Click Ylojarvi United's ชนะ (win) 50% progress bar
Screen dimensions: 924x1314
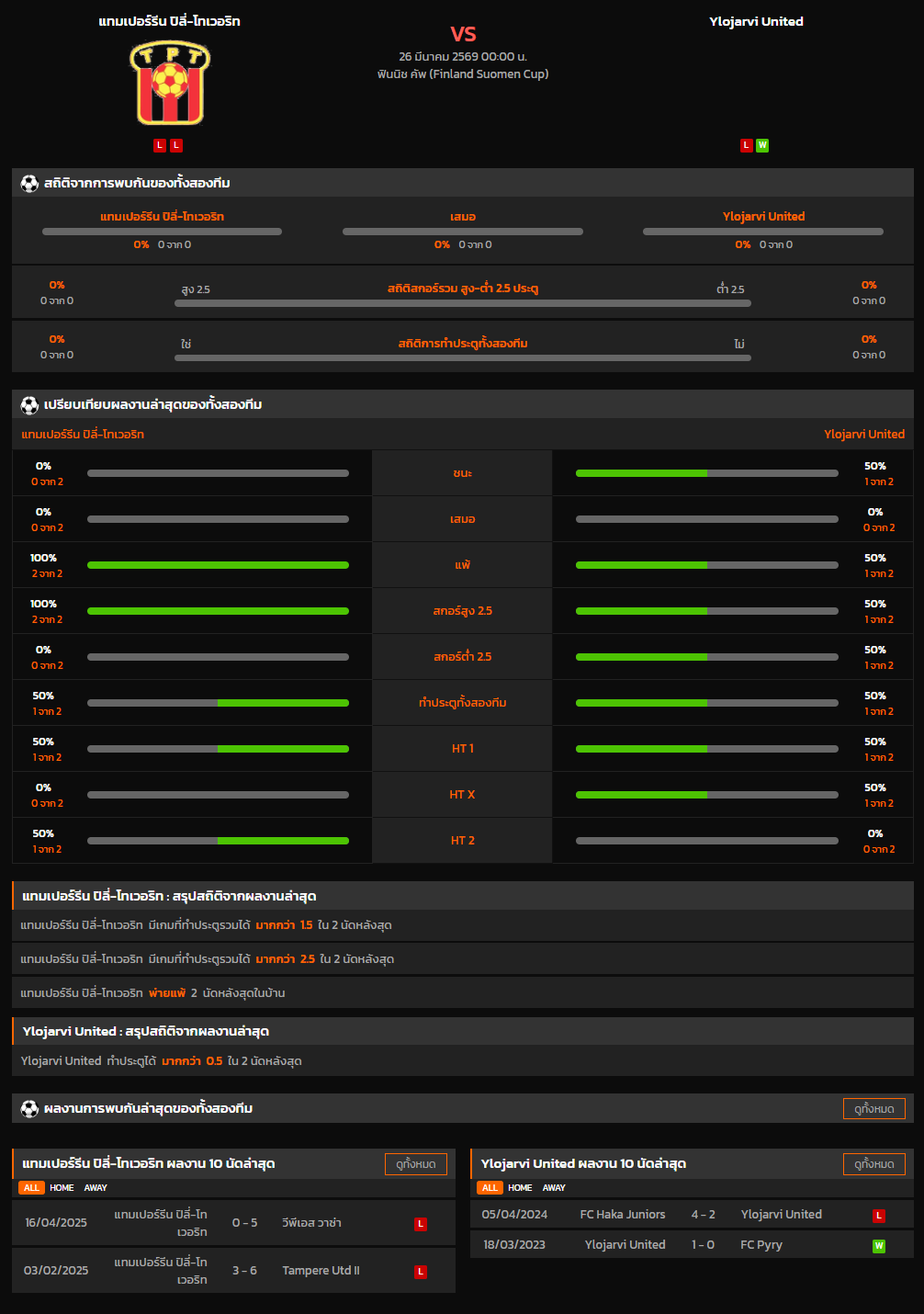coord(706,473)
